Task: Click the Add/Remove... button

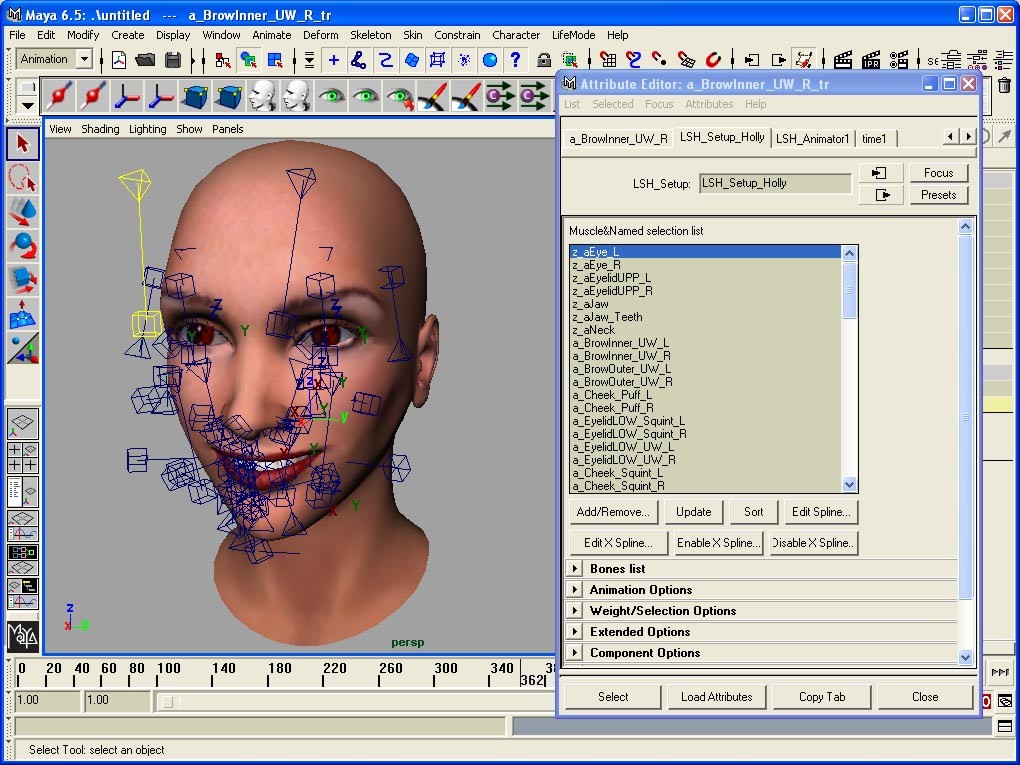Action: click(x=613, y=512)
